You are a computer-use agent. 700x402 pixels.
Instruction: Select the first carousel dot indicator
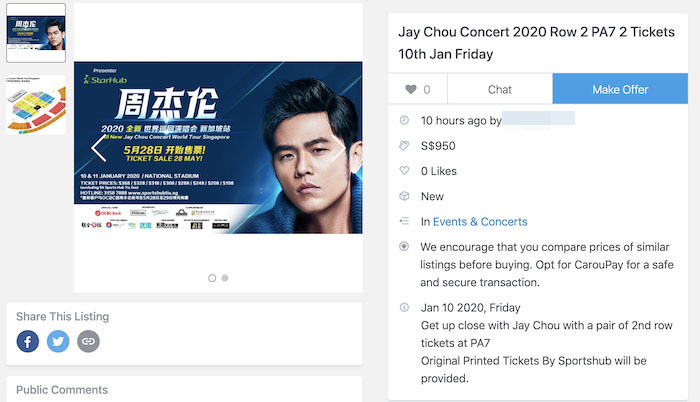pos(212,278)
